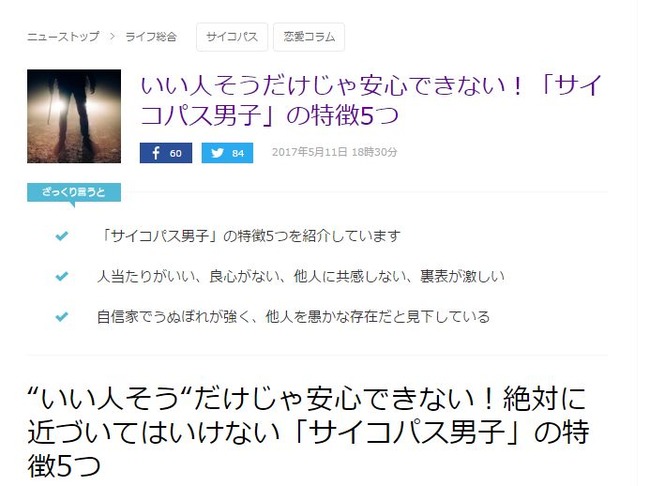650x486 pixels.
Task: Click the publish date 2017年5月11日
Action: click(x=309, y=152)
